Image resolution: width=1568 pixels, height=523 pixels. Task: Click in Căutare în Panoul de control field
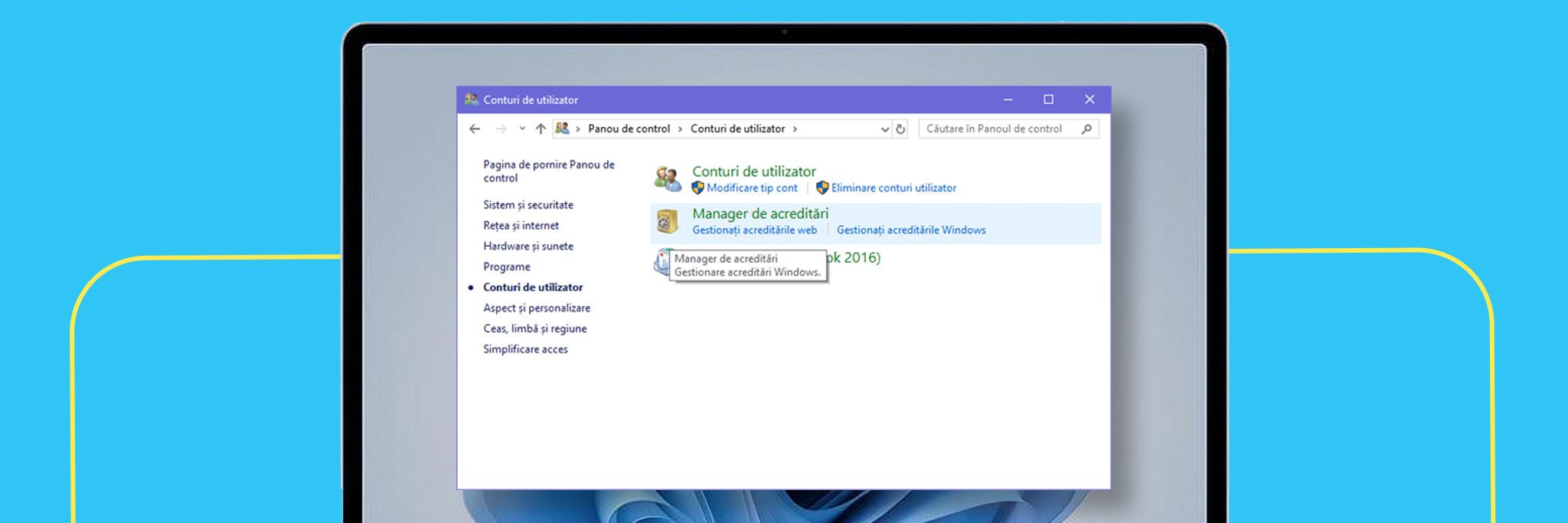994,129
